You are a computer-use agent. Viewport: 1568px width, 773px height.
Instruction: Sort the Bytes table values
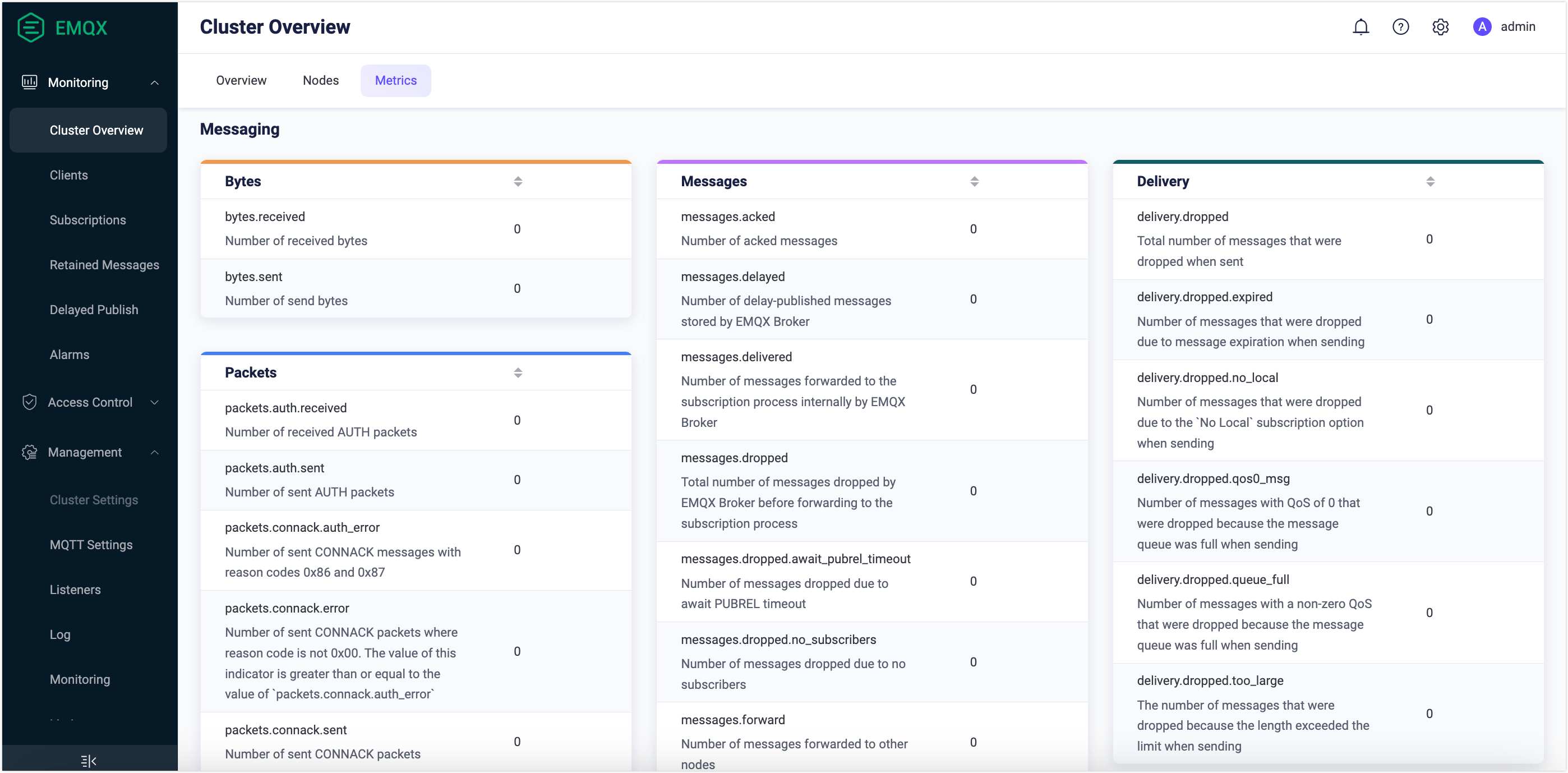[518, 181]
